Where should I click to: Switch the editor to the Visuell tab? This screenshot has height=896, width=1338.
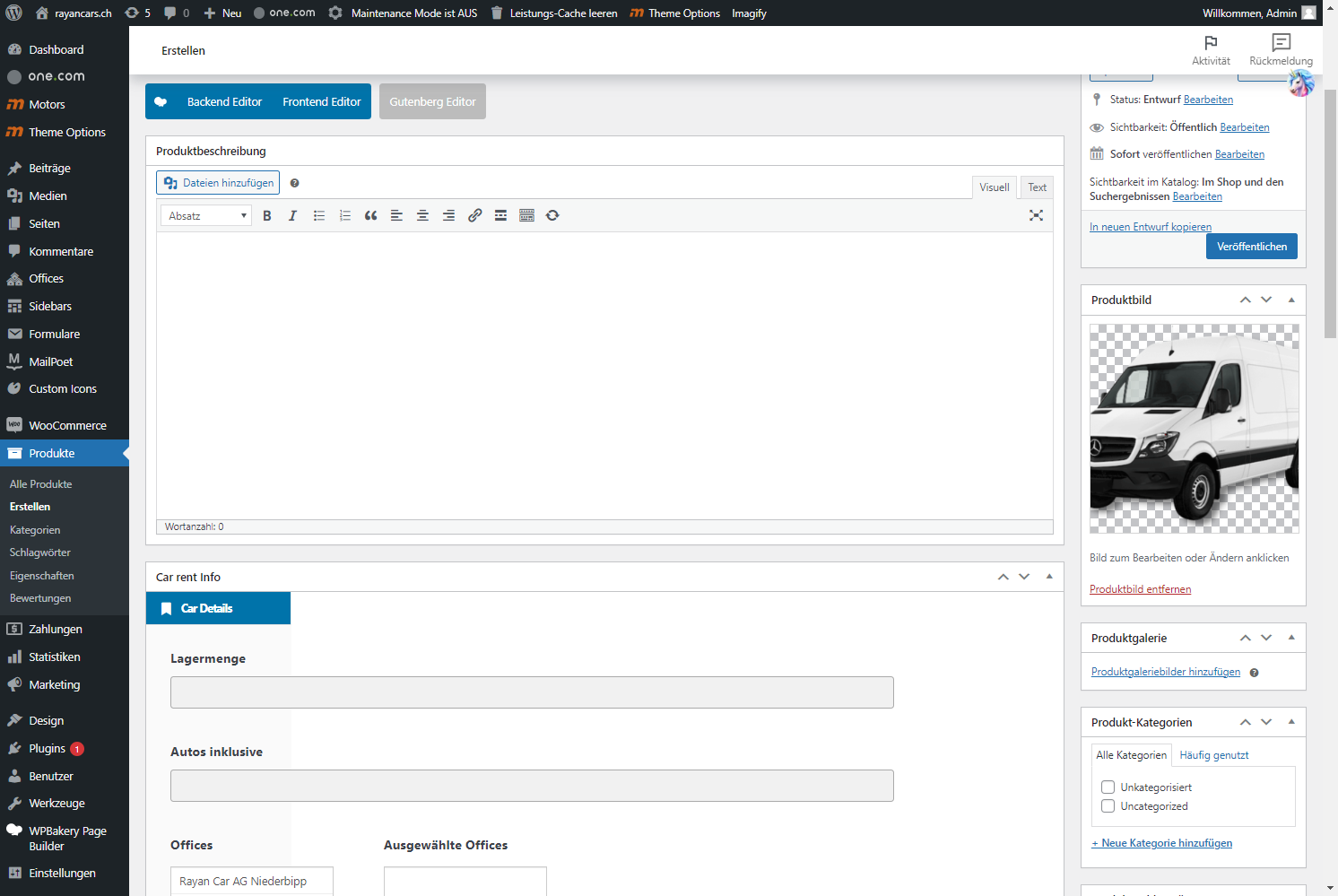[x=994, y=187]
